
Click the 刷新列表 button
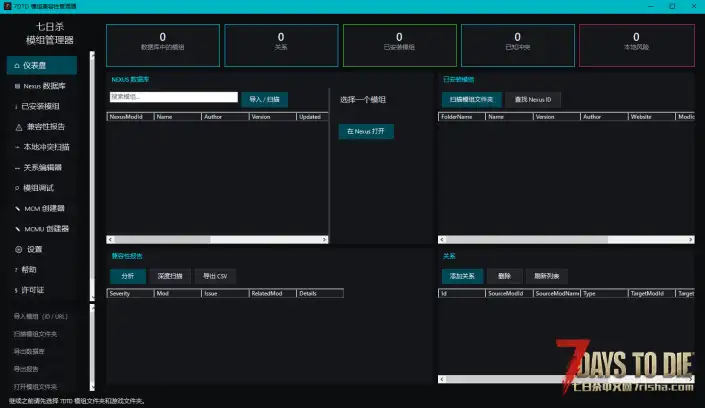546,276
